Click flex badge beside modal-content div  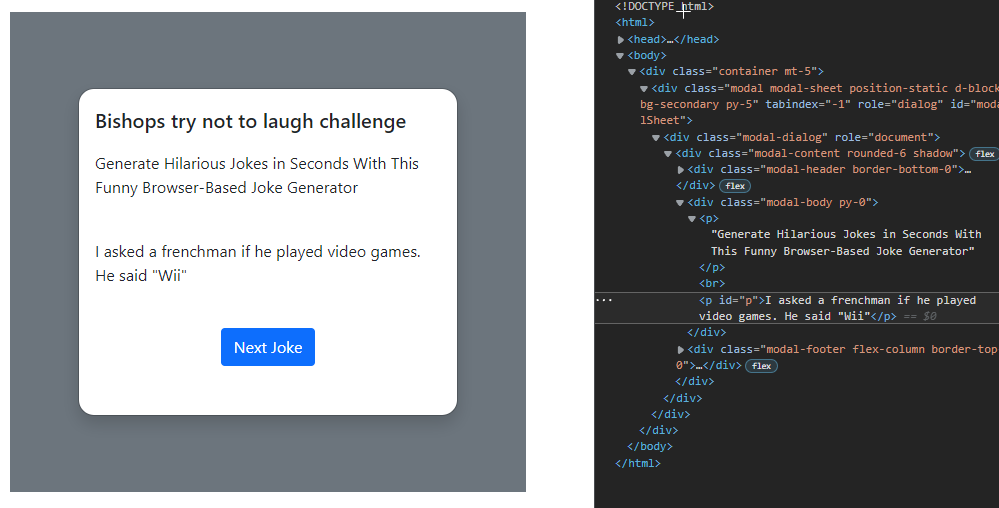(x=984, y=154)
